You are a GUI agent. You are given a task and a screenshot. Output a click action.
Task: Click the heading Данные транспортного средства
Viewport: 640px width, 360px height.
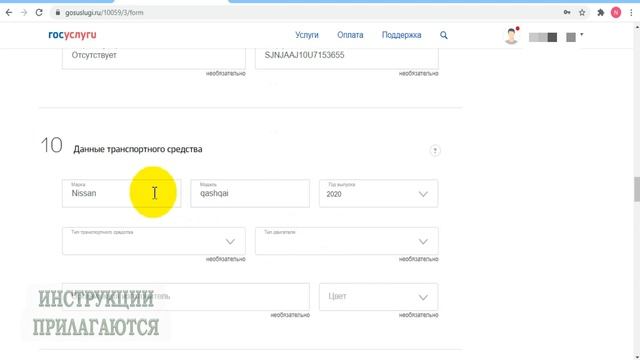[x=138, y=149]
